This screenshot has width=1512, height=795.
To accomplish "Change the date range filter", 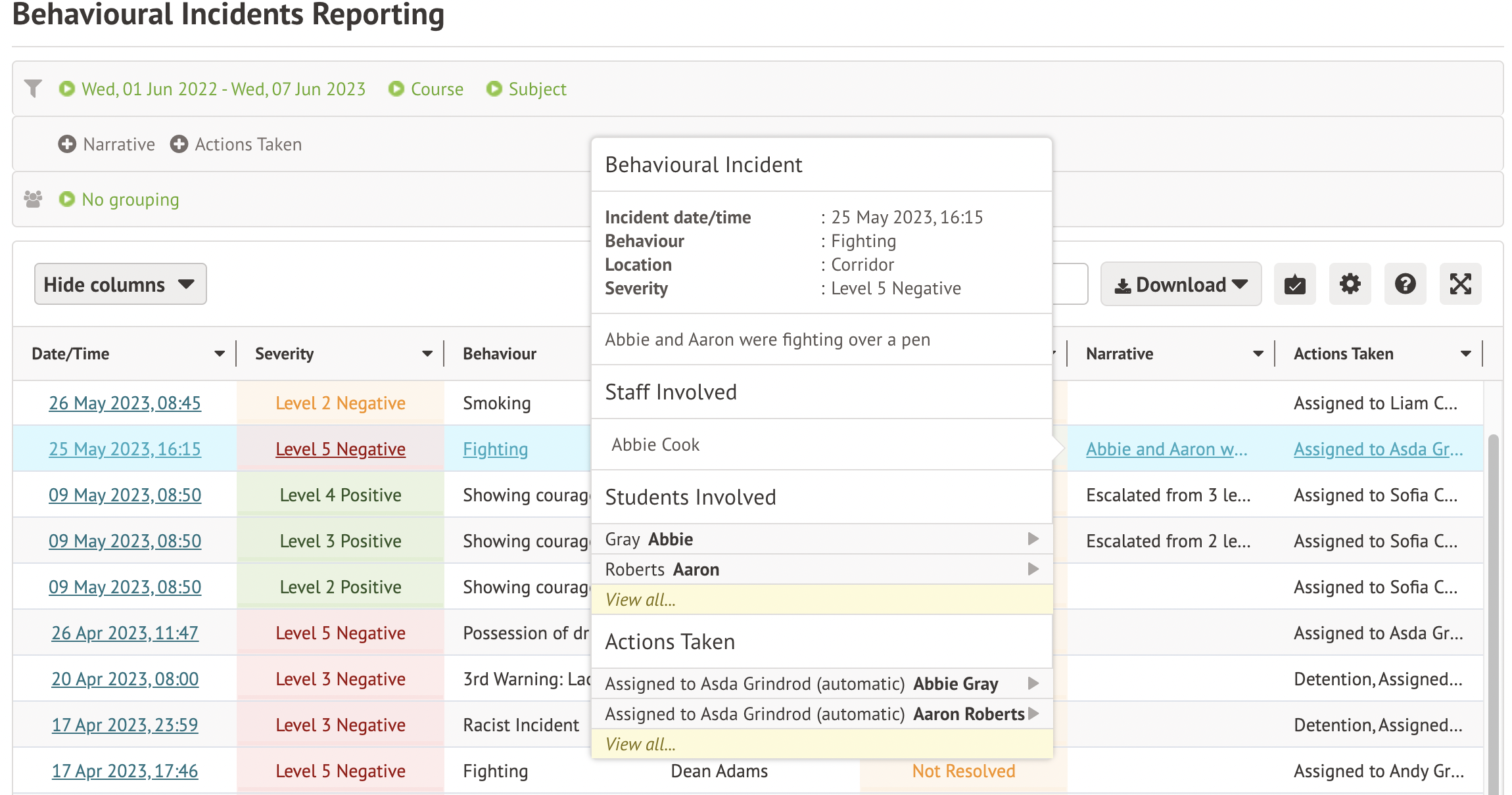I will pyautogui.click(x=224, y=89).
